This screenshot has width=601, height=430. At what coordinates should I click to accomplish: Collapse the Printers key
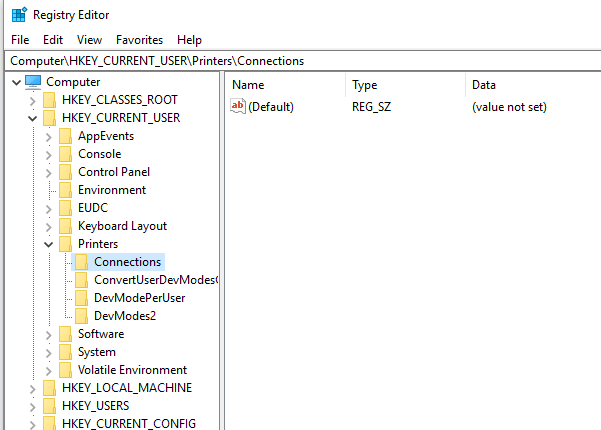tap(49, 245)
